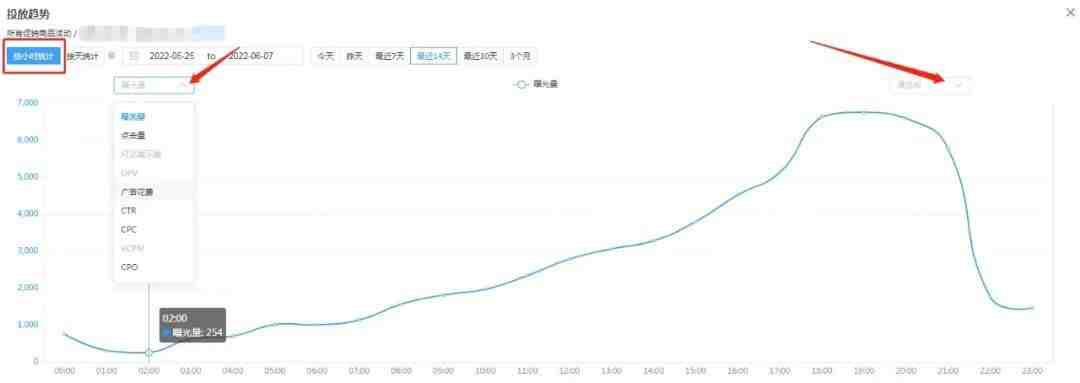Click the 今天 quick range button

326,56
